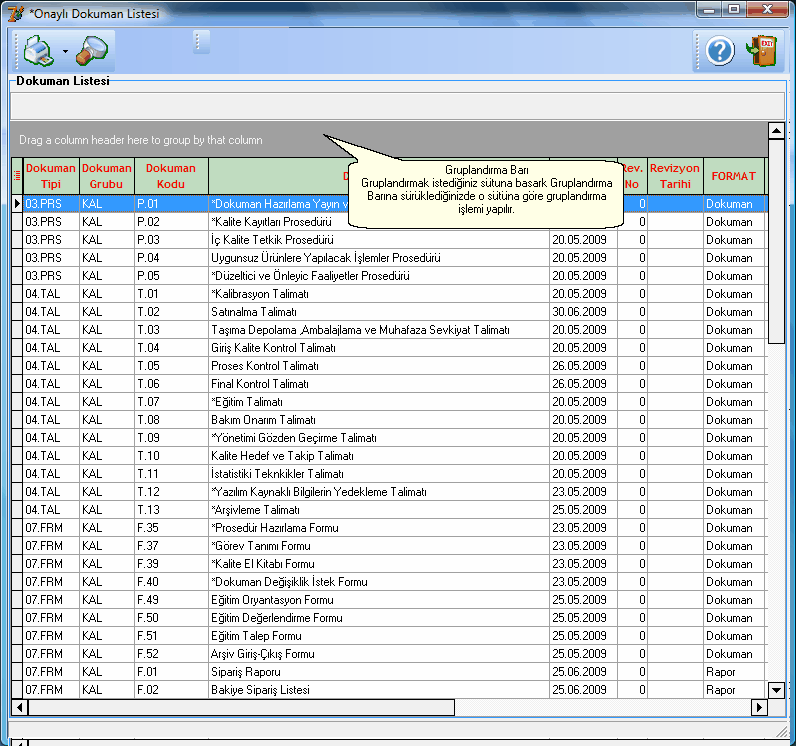The image size is (796, 746).
Task: Select '*Kalite El Kitabı Formu' row
Action: pos(389,564)
